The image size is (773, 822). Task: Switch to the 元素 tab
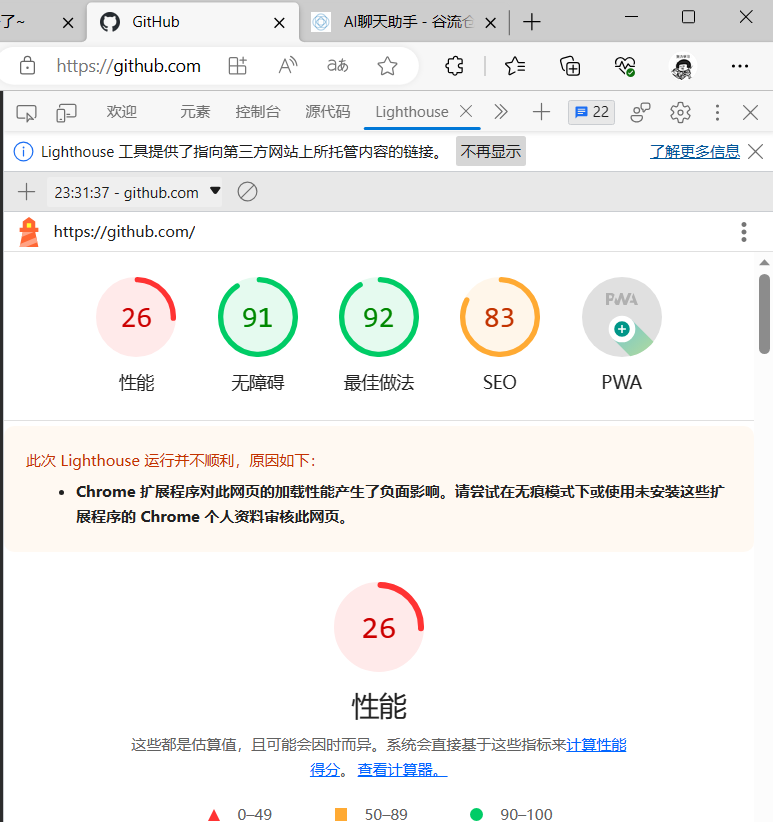tap(195, 112)
